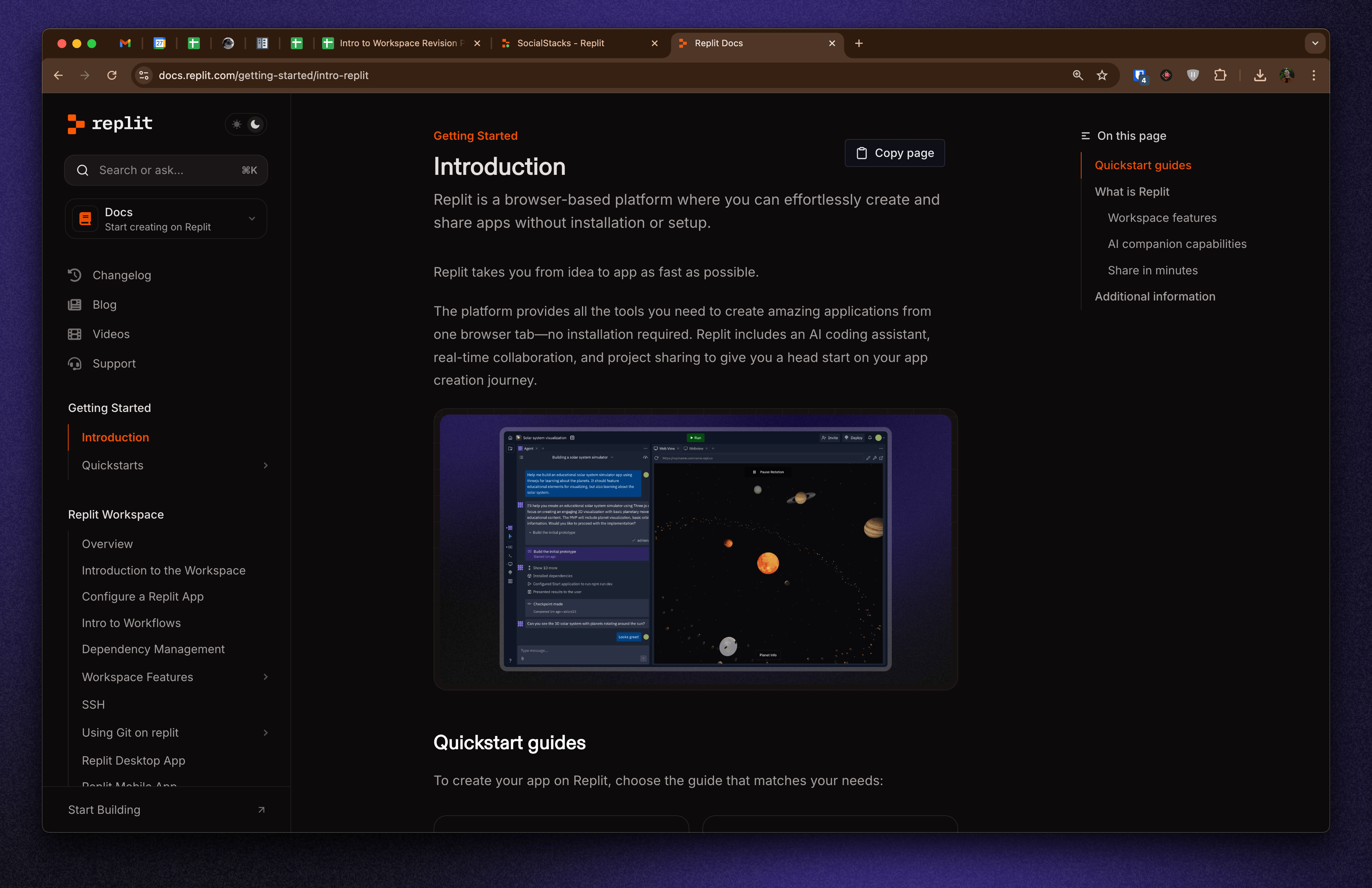Close the Replit Docs tab
This screenshot has height=888, width=1372.
[x=832, y=43]
